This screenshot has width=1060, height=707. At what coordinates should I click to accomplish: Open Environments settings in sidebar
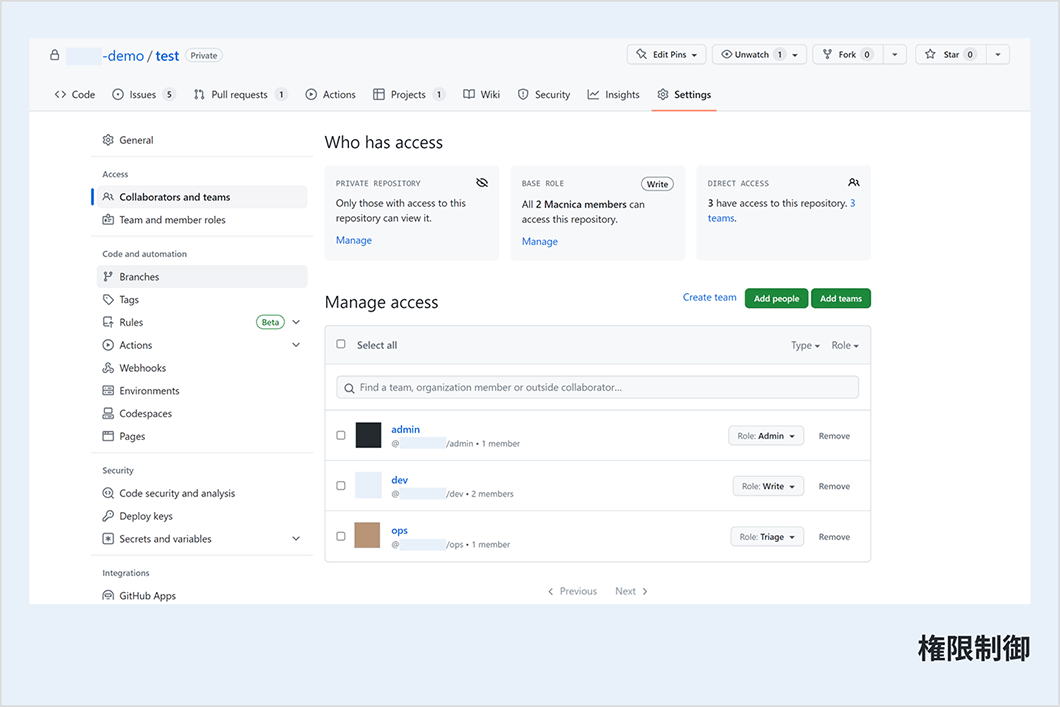[x=149, y=391]
